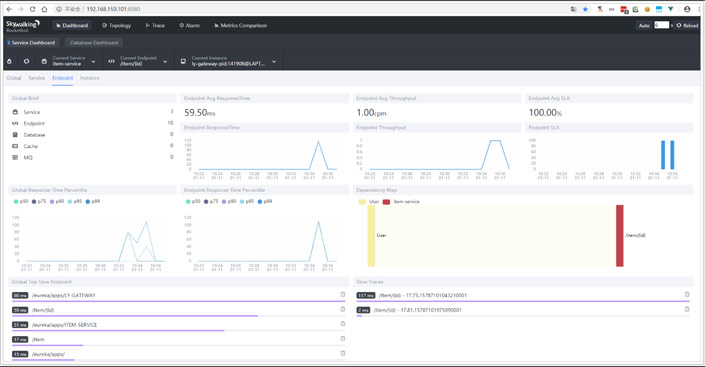
Task: Switch to the Instance tab
Action: pyautogui.click(x=89, y=78)
